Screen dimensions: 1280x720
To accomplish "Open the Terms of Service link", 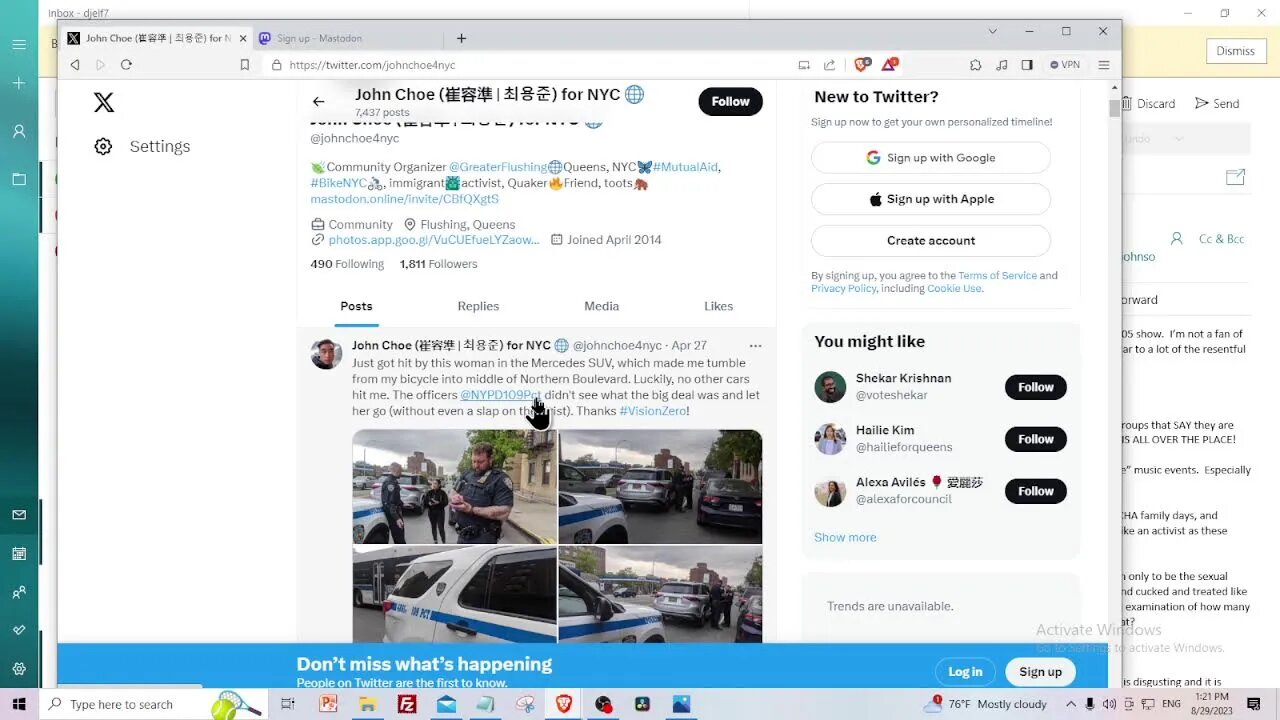I will coord(997,276).
